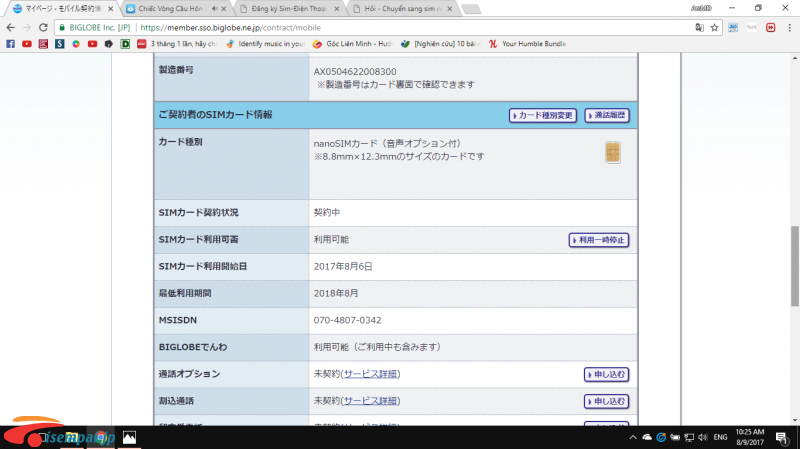Click the カード種別変更 button
The height and width of the screenshot is (449, 800).
[543, 115]
